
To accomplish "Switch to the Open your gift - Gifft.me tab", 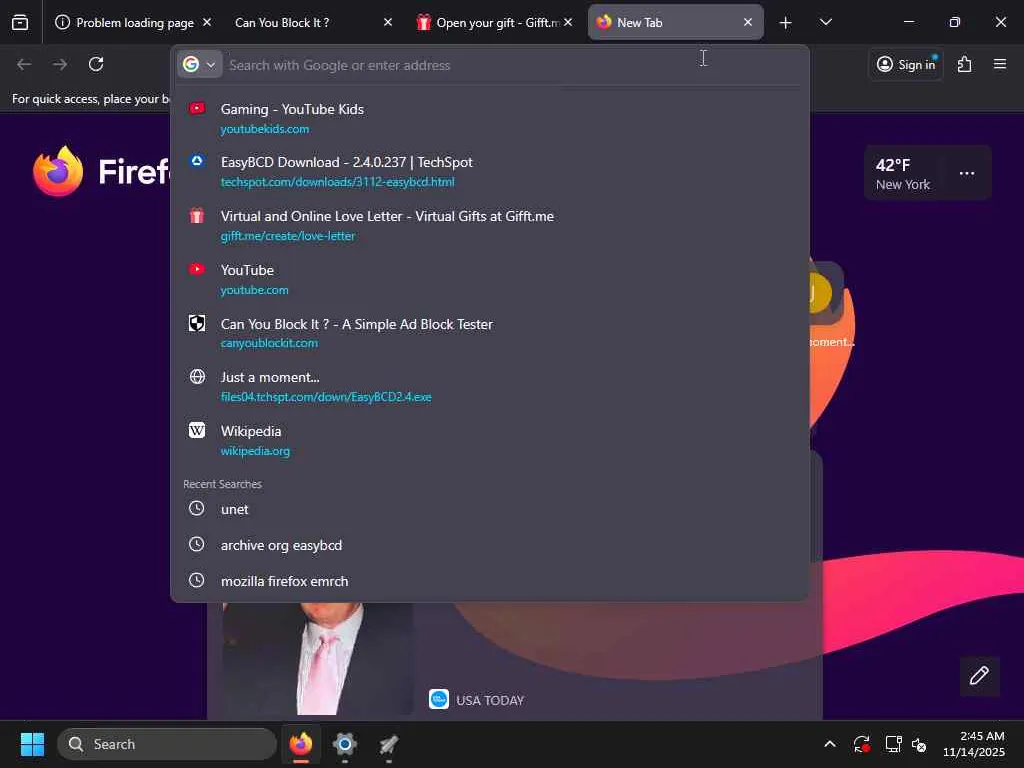I will pos(494,22).
